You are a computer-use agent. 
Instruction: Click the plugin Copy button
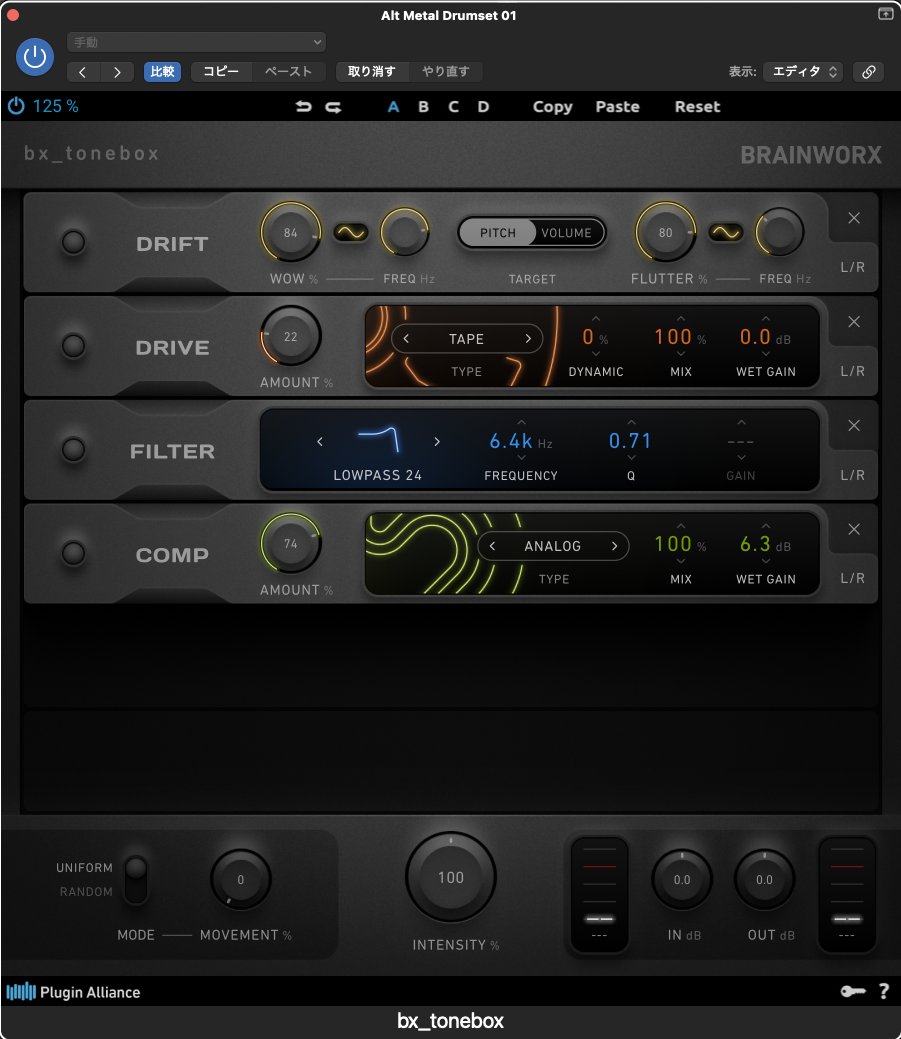[553, 107]
